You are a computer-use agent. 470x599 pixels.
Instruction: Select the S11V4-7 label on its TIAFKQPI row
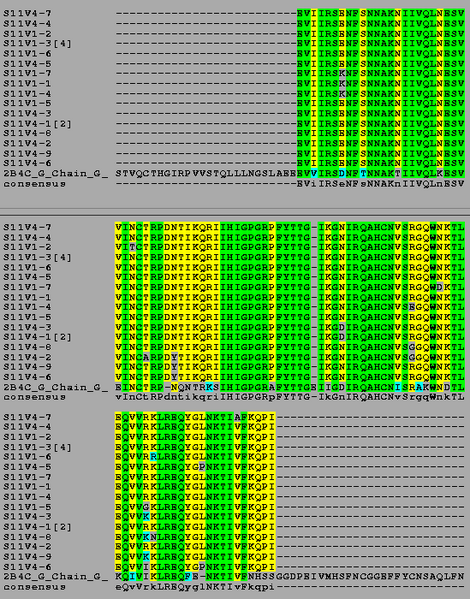[28, 417]
